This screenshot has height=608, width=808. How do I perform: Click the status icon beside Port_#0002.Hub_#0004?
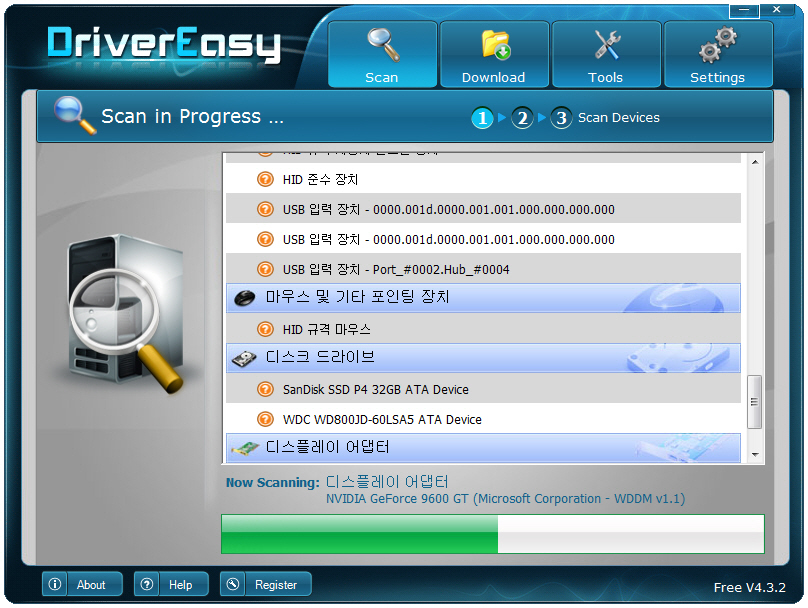pos(265,269)
